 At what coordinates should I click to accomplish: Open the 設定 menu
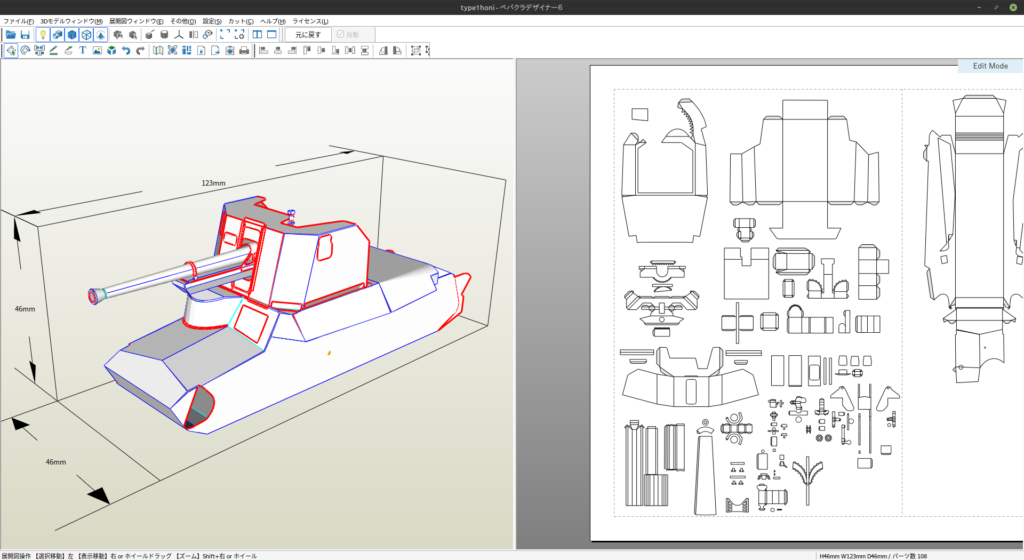[x=212, y=21]
